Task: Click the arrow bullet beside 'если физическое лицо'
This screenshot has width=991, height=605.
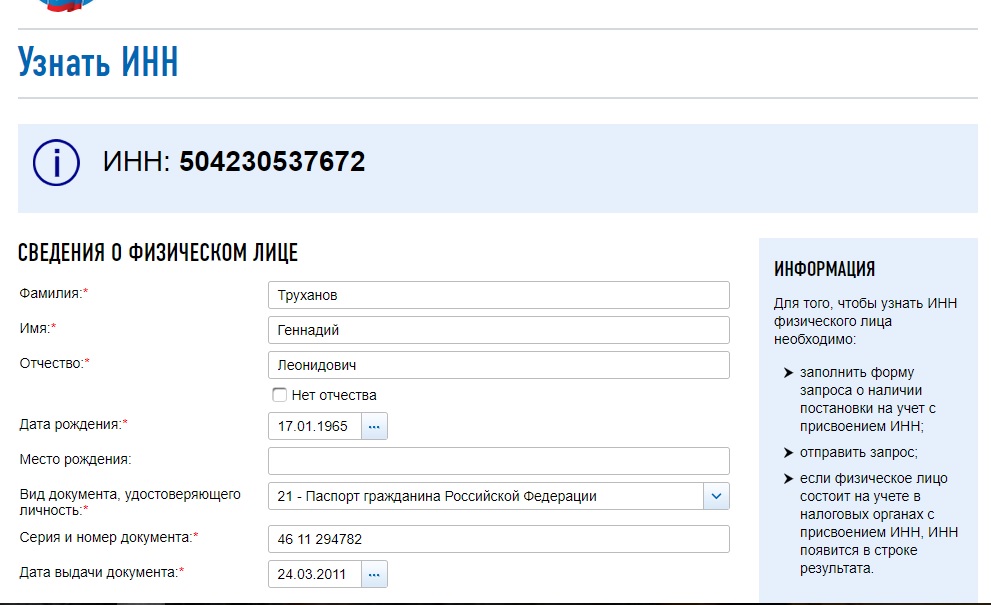Action: point(787,479)
